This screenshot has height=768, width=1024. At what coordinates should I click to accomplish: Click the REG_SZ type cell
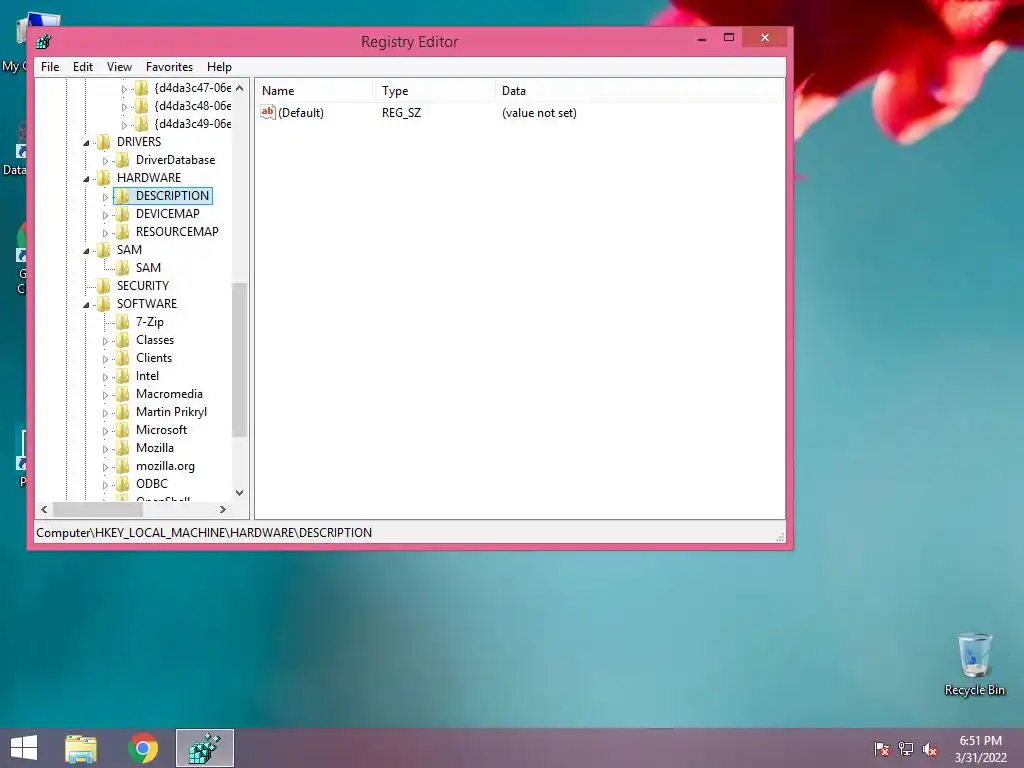pos(402,113)
